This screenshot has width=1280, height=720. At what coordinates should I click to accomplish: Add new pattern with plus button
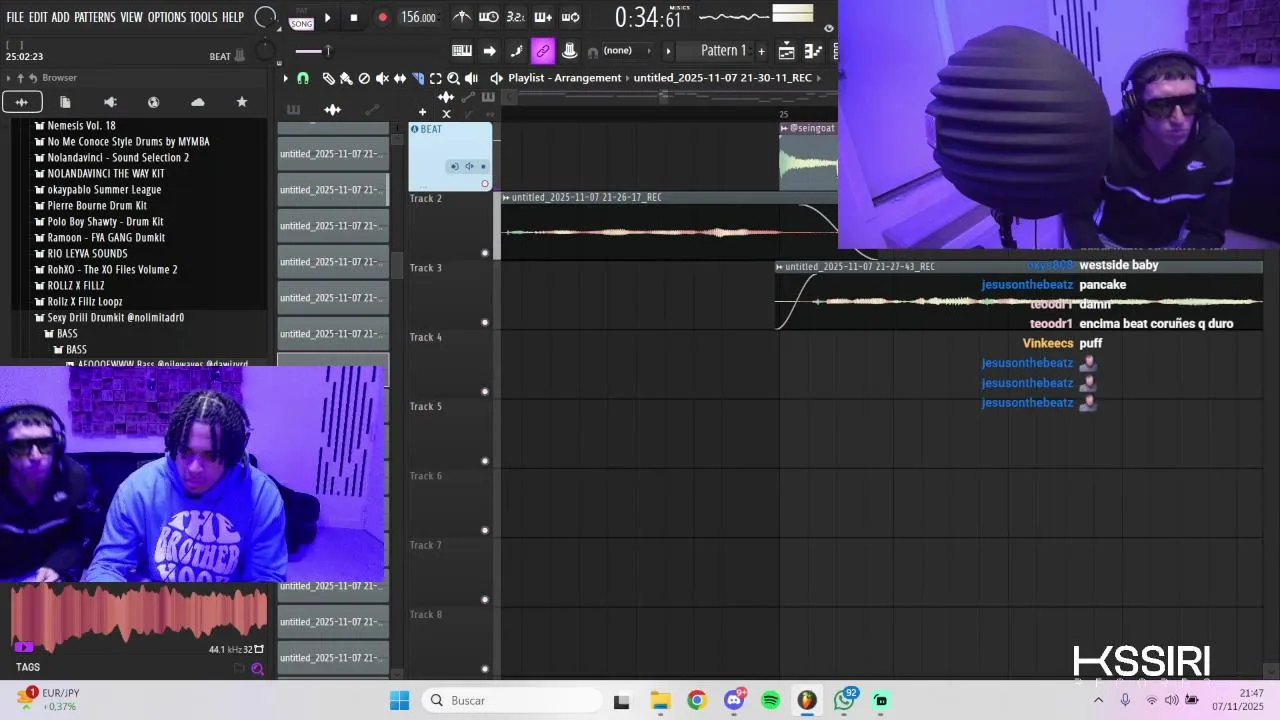[x=761, y=51]
